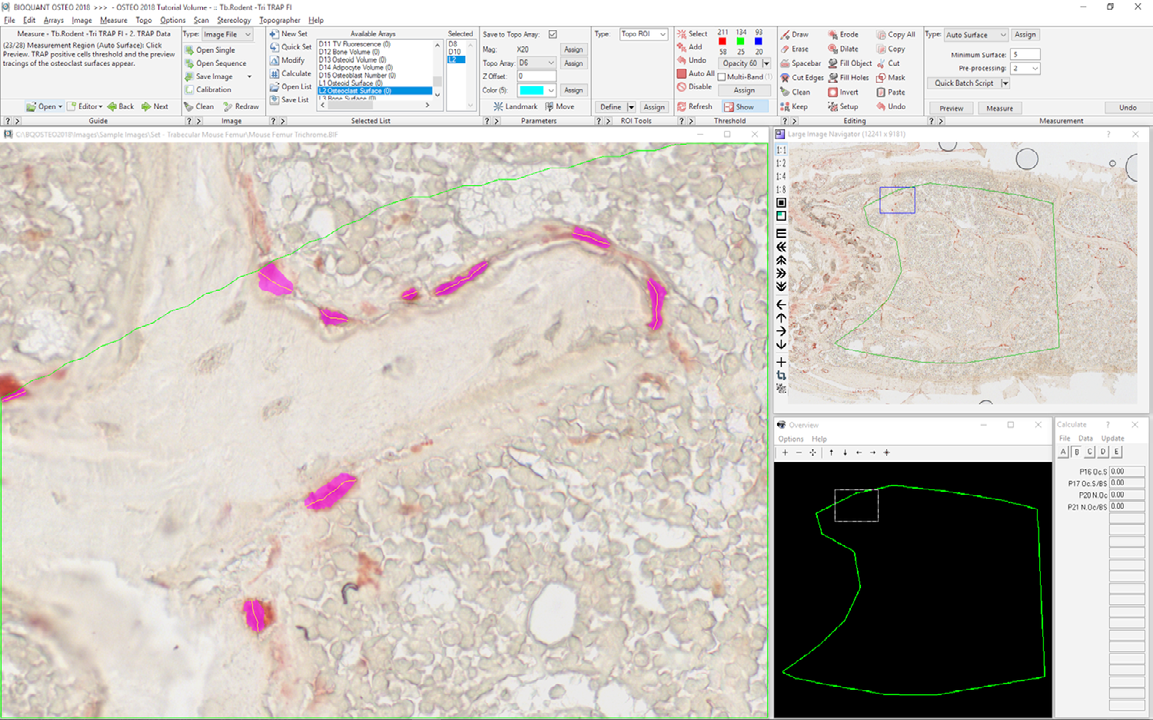Click the Minimum Surface input field

tap(1025, 54)
